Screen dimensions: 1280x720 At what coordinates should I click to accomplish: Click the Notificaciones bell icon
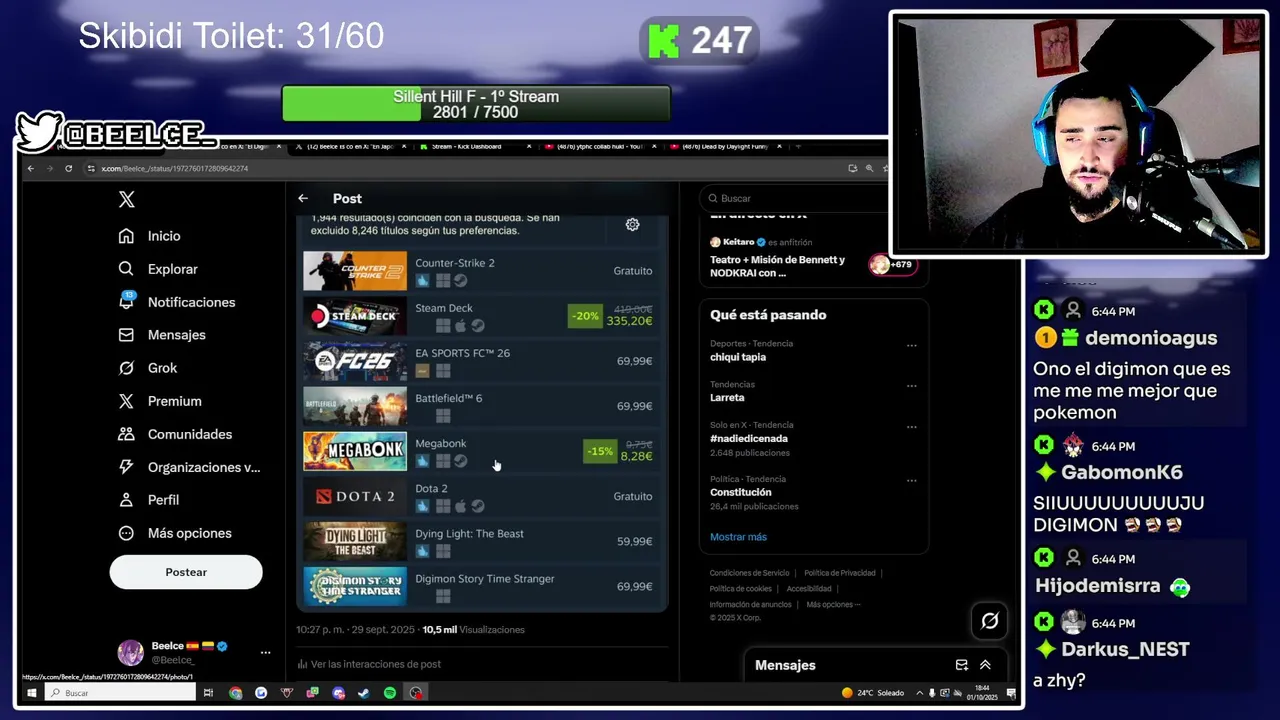coord(126,302)
